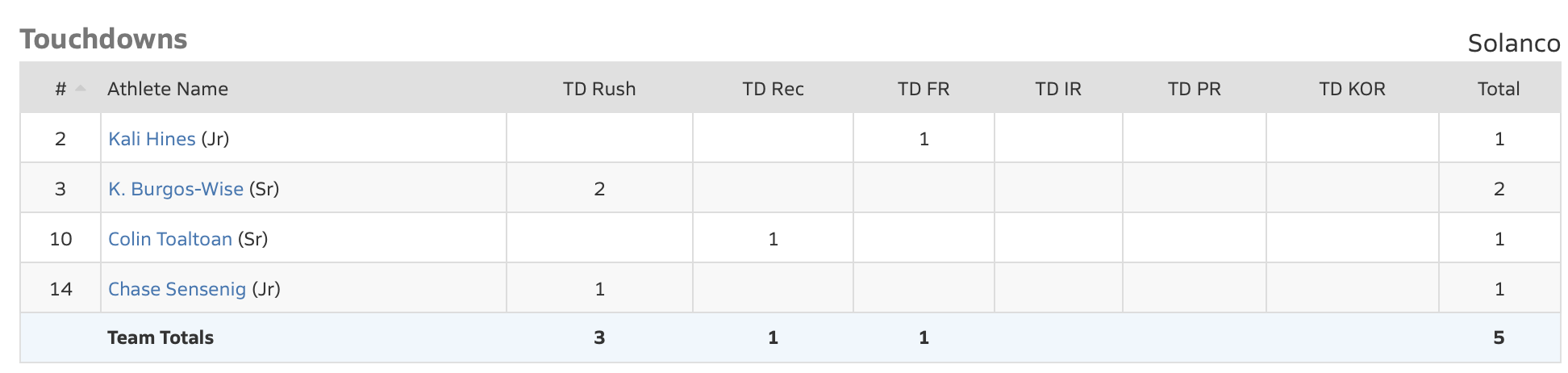Sort table by TD KOR column
This screenshot has width=1568, height=373.
click(x=1352, y=89)
